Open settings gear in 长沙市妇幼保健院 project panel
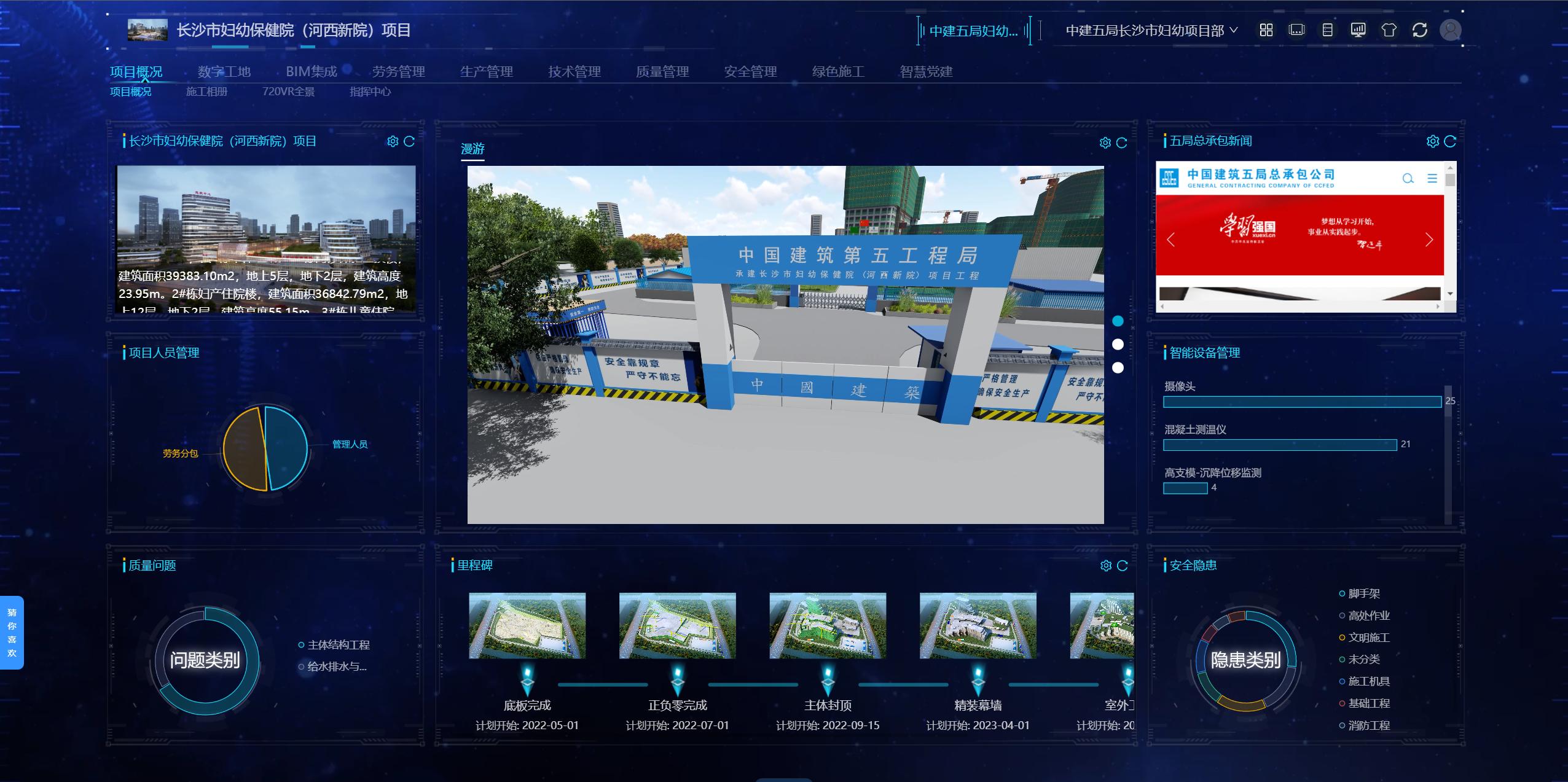This screenshot has height=782, width=1568. [393, 141]
